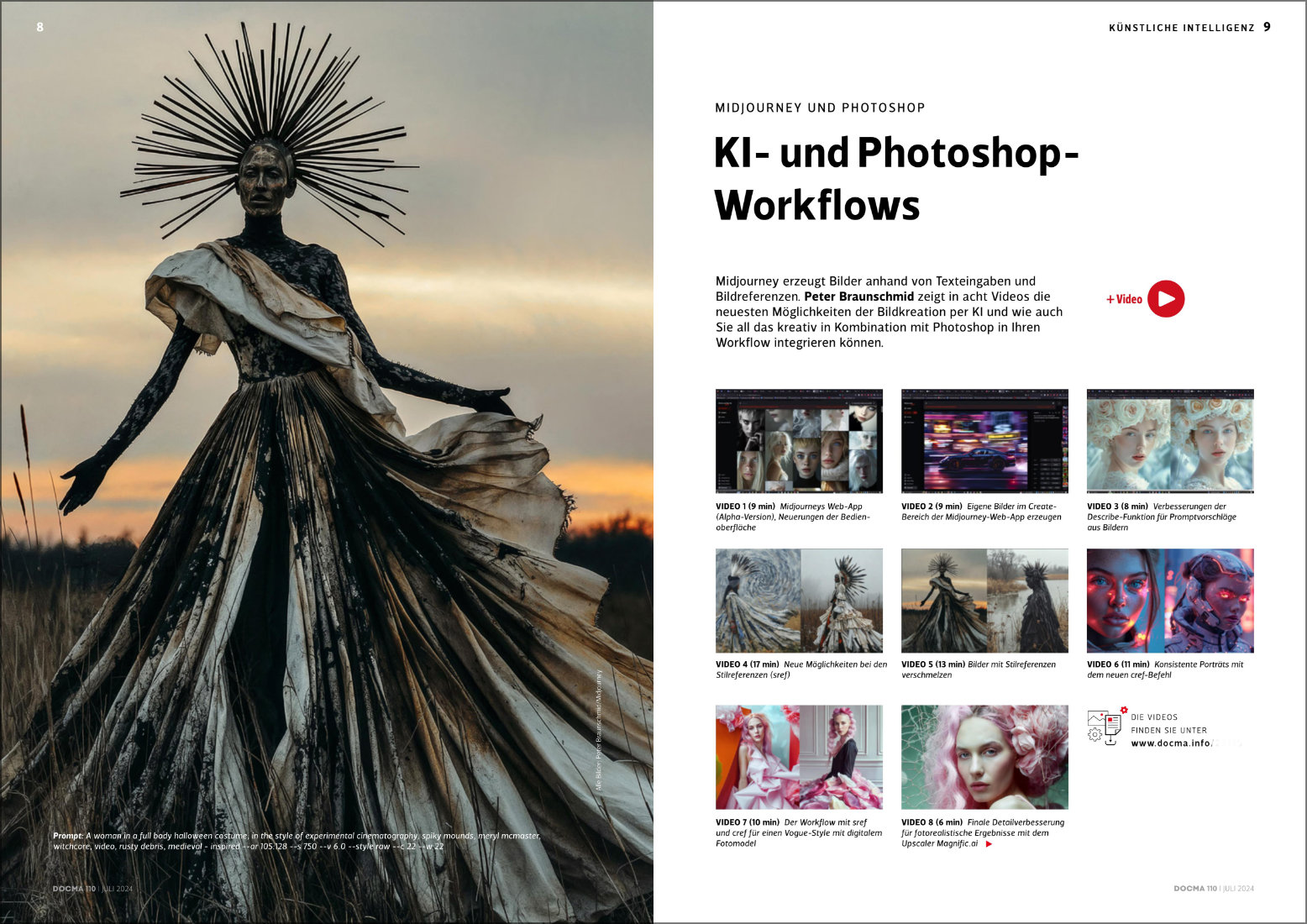This screenshot has height=924, width=1307.
Task: Select the Video 7 Vogue-Style thumbnail
Action: [x=799, y=757]
